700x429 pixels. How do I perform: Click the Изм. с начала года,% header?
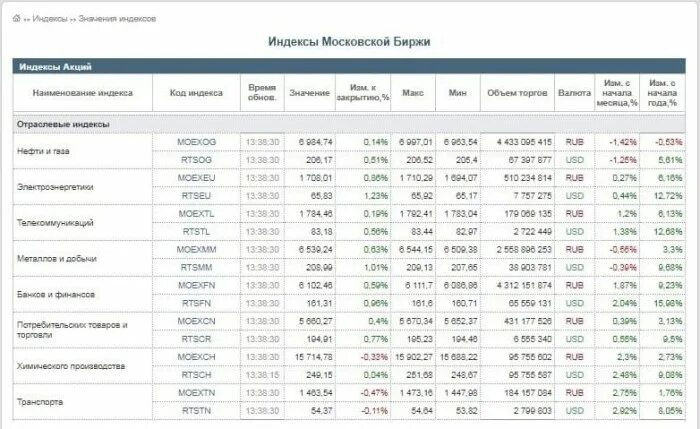tap(662, 93)
